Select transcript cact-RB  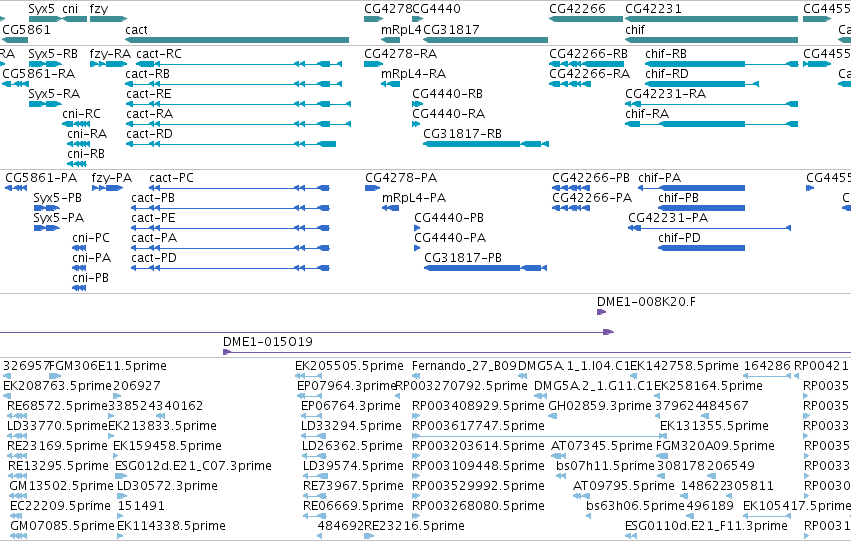click(234, 84)
